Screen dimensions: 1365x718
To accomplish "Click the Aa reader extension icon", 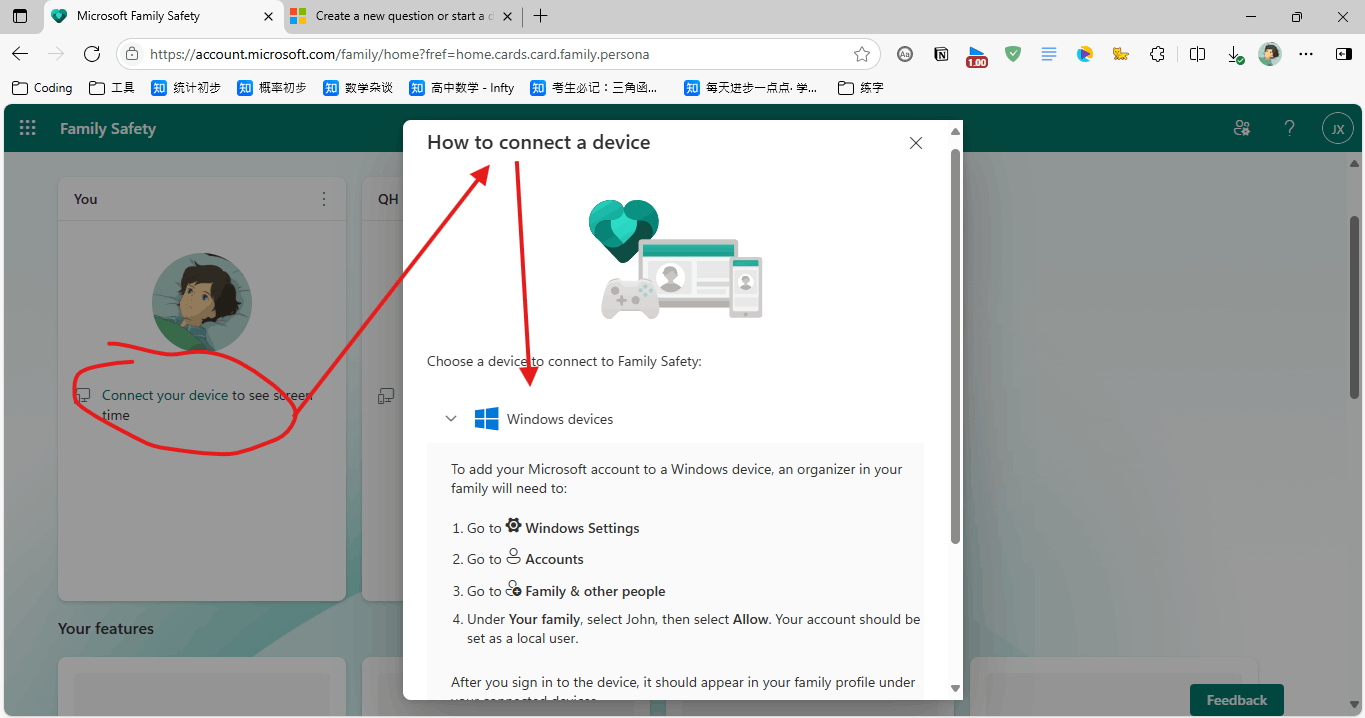I will pos(905,54).
